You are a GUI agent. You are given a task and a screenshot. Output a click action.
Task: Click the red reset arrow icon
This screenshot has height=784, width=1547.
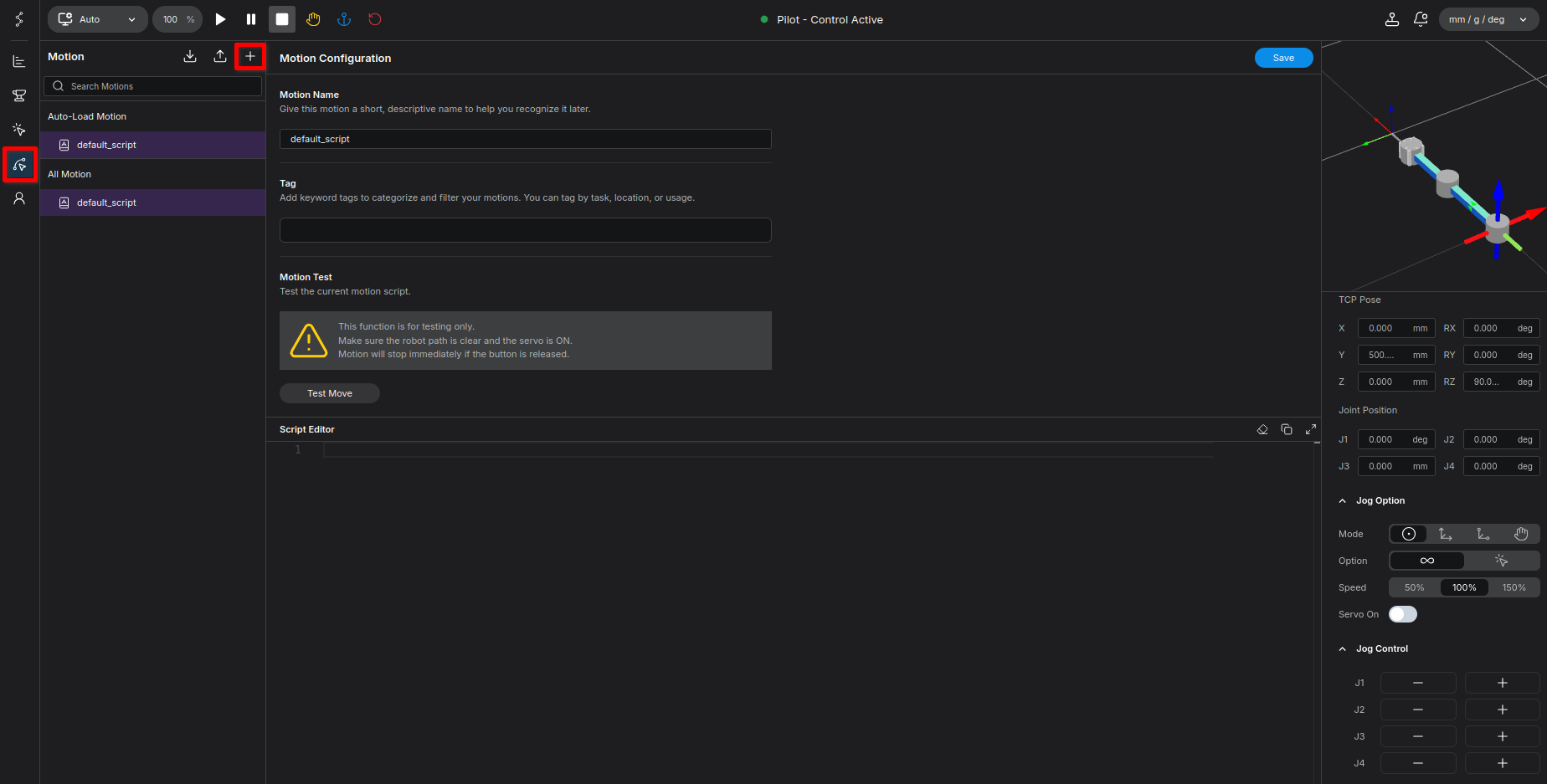pos(375,19)
